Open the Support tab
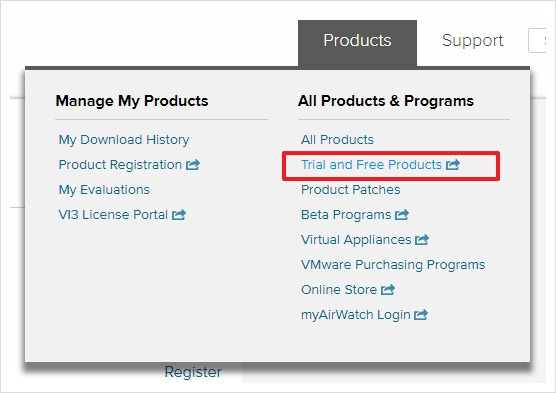The width and height of the screenshot is (556, 393). 472,40
